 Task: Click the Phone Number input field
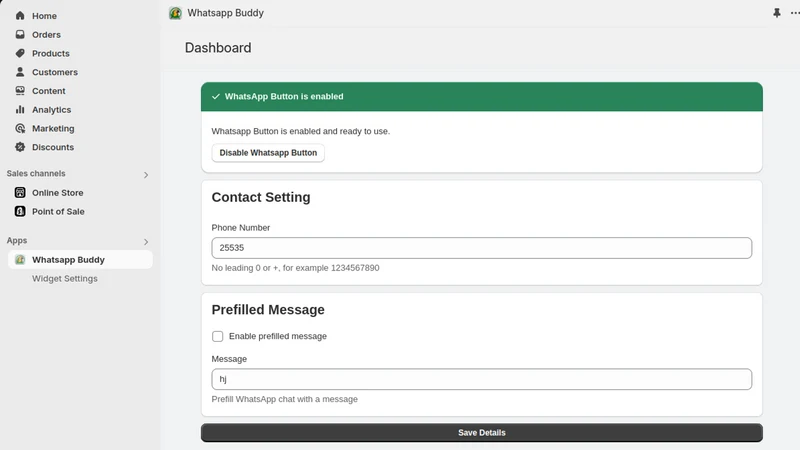coord(482,248)
